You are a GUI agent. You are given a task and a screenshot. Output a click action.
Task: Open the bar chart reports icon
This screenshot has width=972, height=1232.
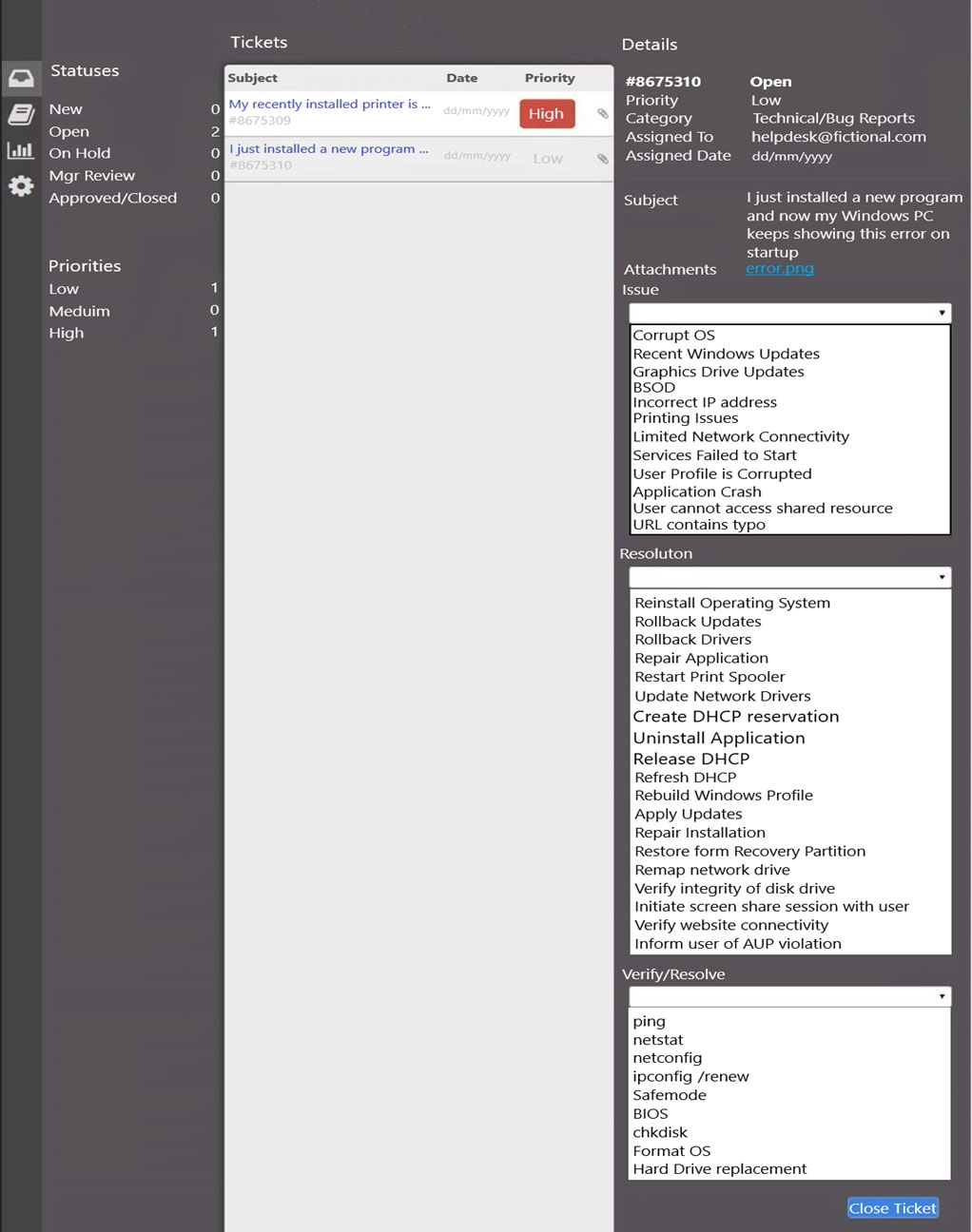21,150
